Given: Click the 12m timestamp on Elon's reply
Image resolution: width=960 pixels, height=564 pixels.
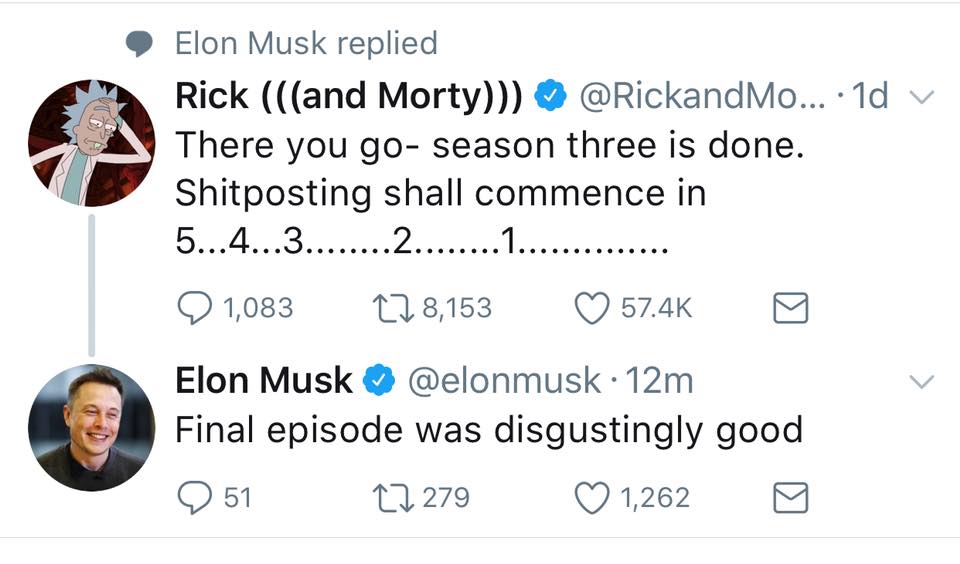Looking at the screenshot, I should click(659, 380).
